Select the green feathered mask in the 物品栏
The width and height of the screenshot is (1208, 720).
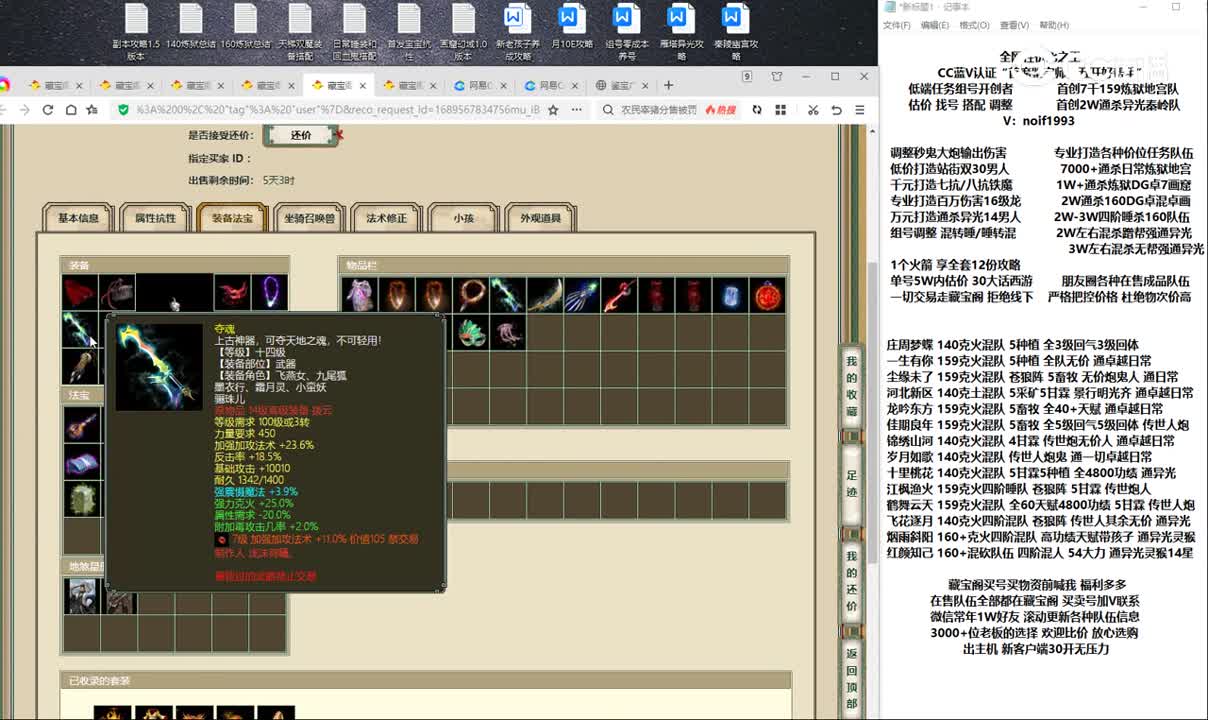(470, 332)
